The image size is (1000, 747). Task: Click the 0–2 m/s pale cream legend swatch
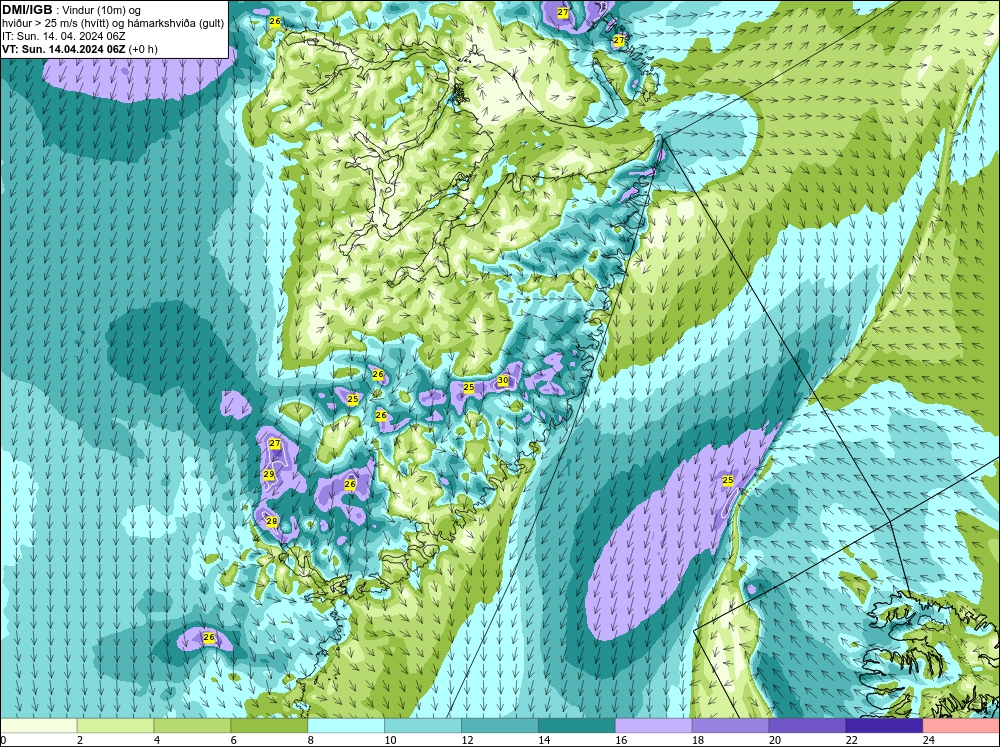pyautogui.click(x=38, y=726)
